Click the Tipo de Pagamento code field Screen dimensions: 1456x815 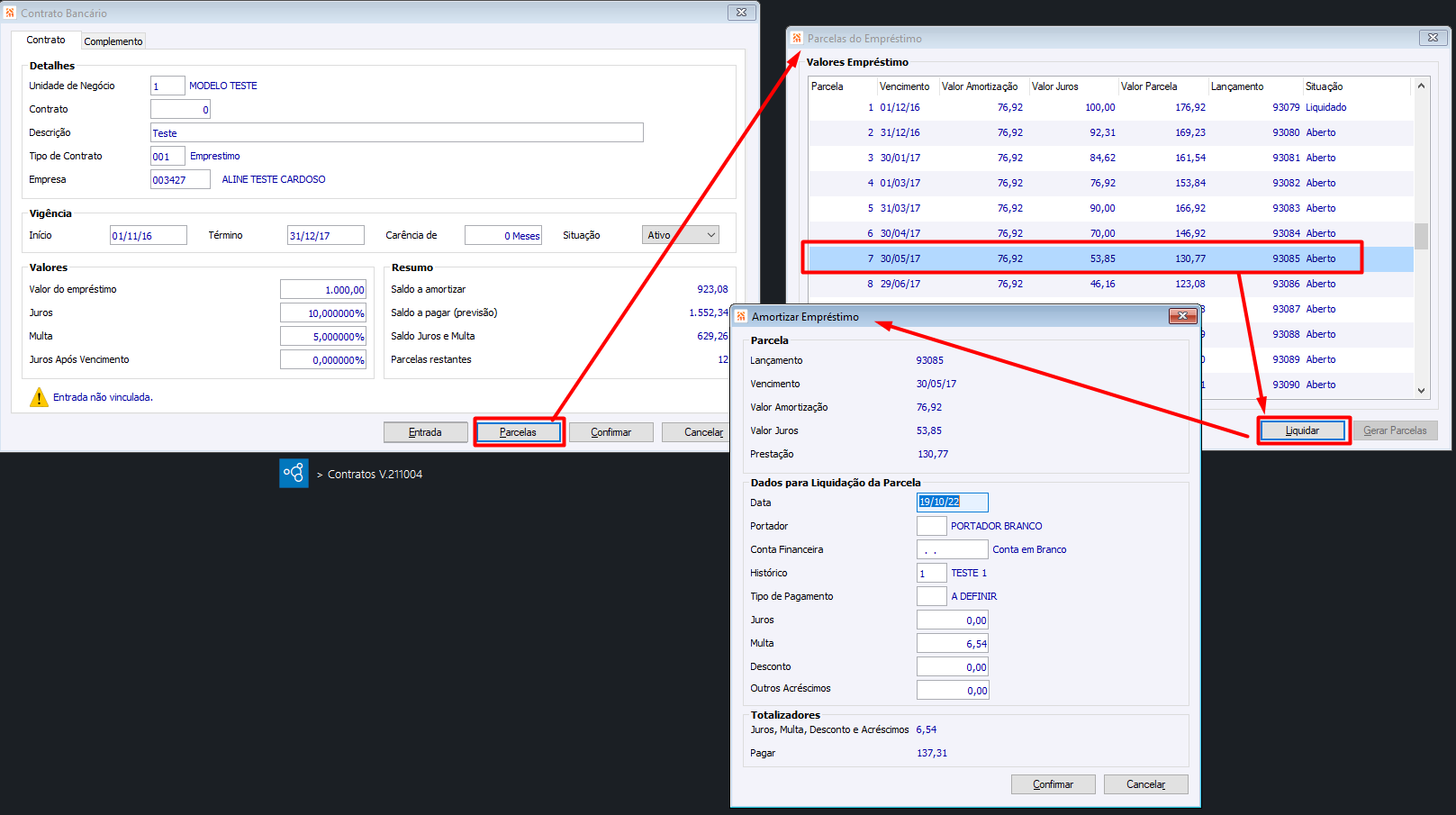pyautogui.click(x=932, y=596)
